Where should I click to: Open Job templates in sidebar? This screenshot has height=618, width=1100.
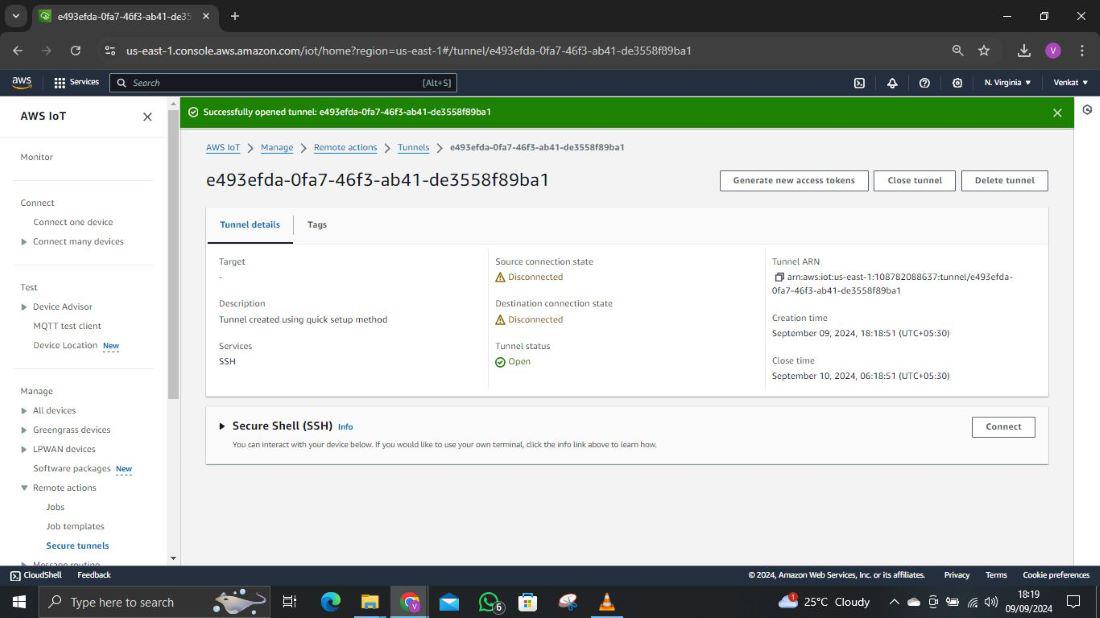75,527
